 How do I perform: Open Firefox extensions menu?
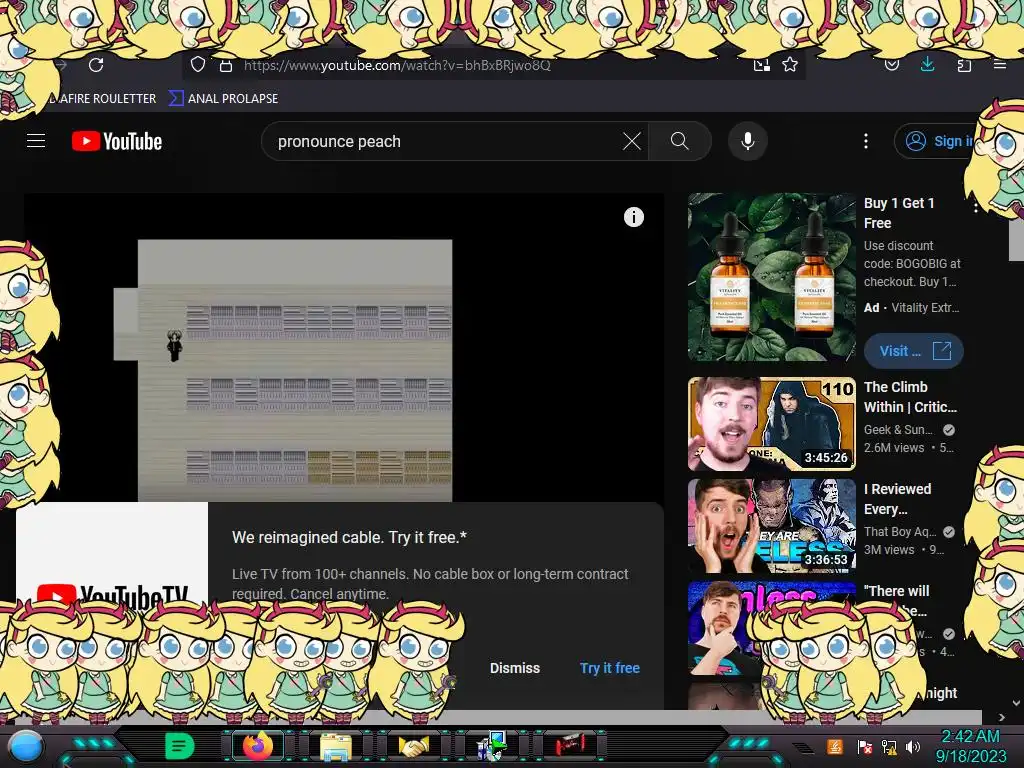964,65
